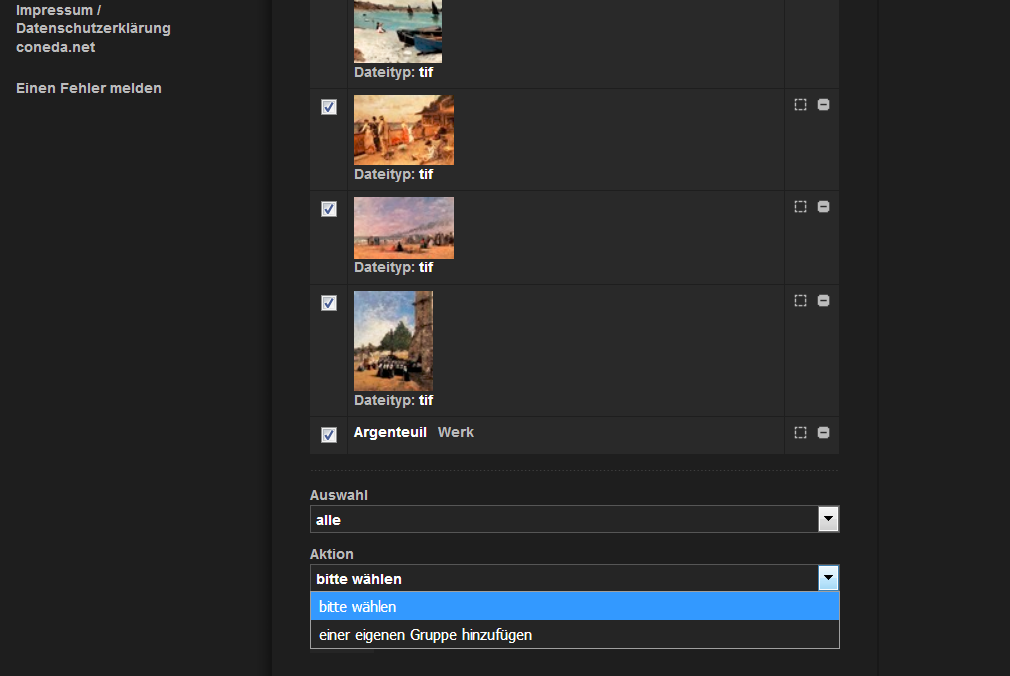Open the Argenteuil entry link
1010x676 pixels.
[x=390, y=432]
